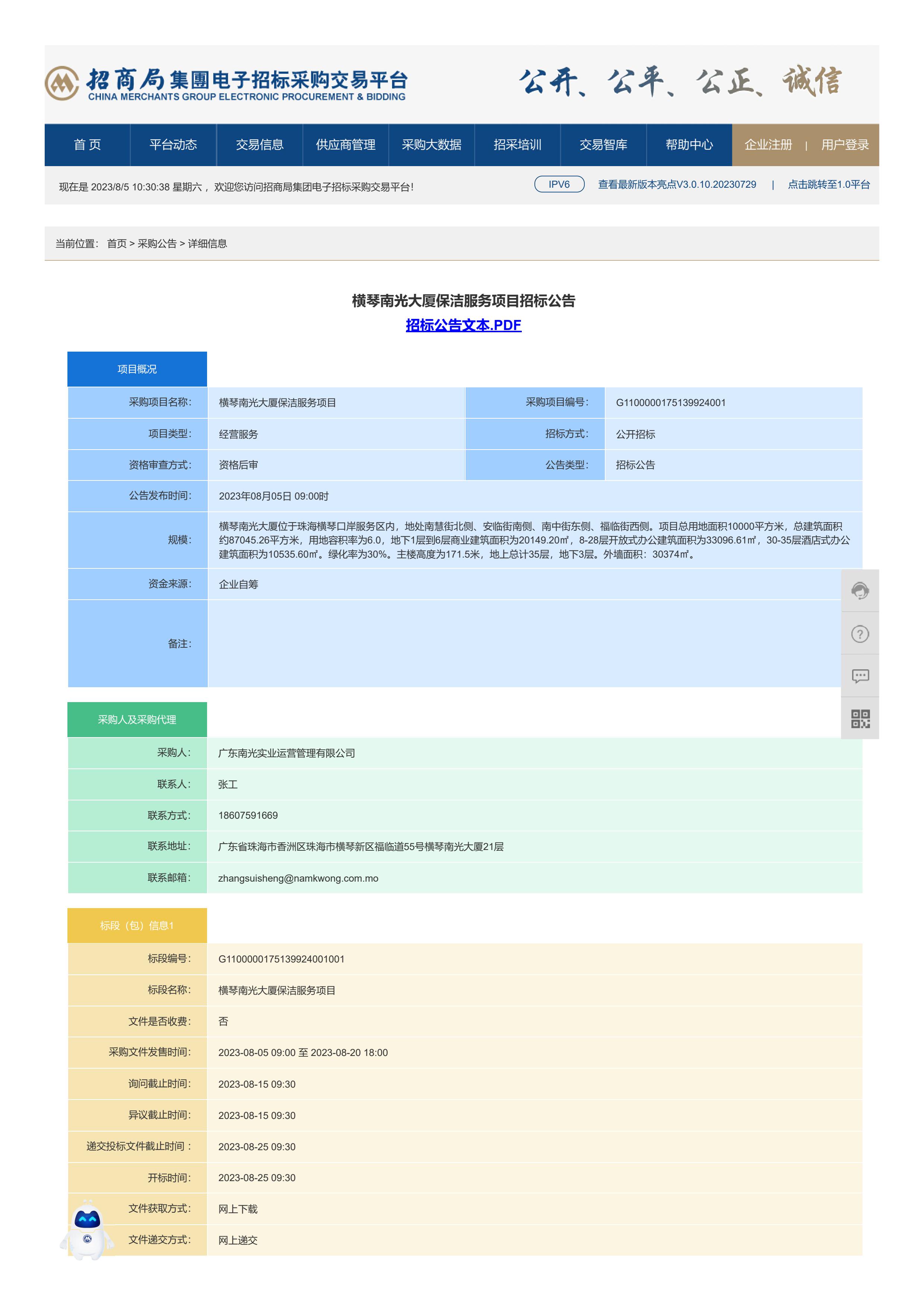
Task: Click the value 网上递交
Action: coord(238,1240)
